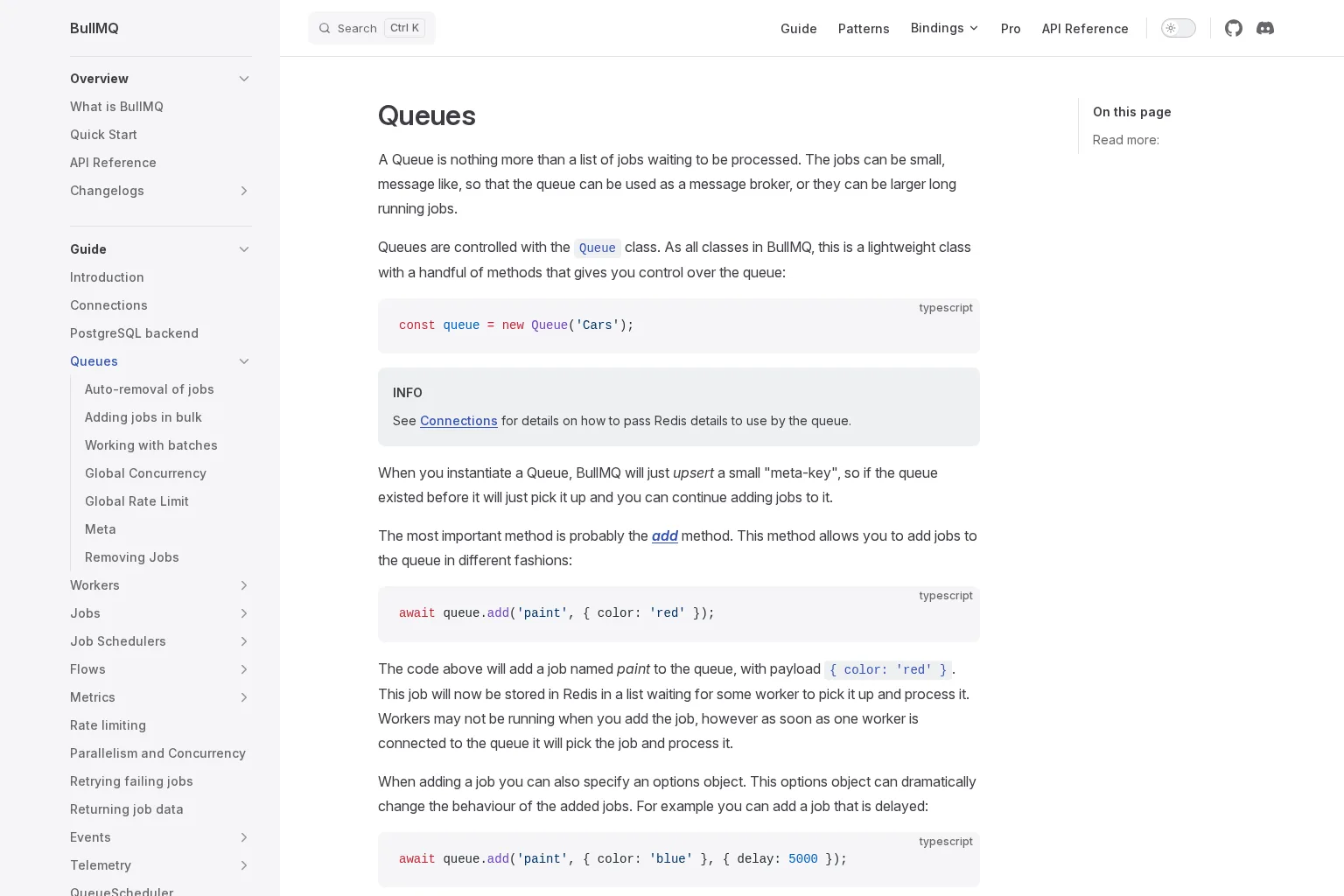Expand the Jobs sidebar section
This screenshot has height=896, width=1344.
[244, 613]
